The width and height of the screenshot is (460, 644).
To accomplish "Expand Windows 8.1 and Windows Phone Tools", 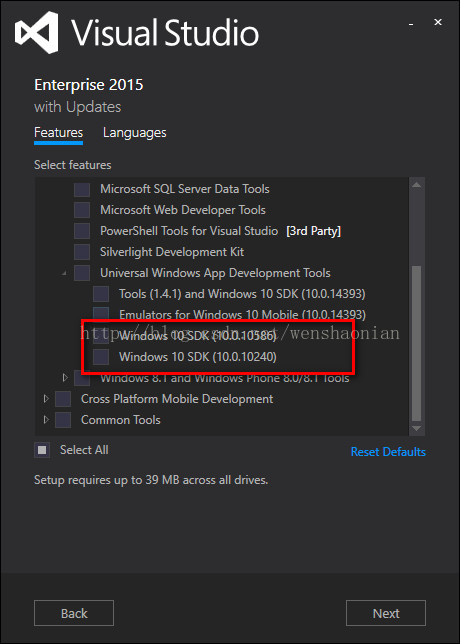I will (65, 377).
